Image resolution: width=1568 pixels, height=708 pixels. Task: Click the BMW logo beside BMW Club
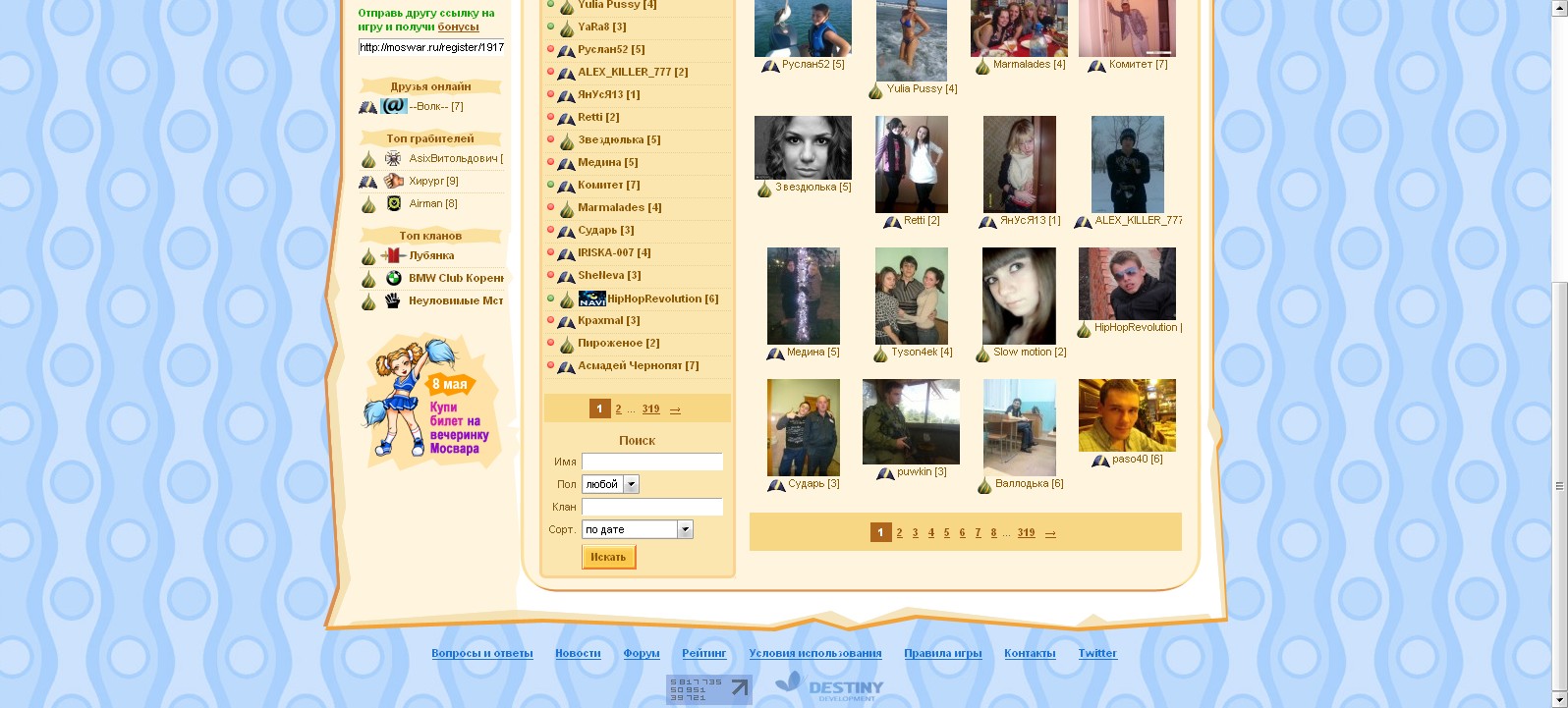tap(393, 278)
